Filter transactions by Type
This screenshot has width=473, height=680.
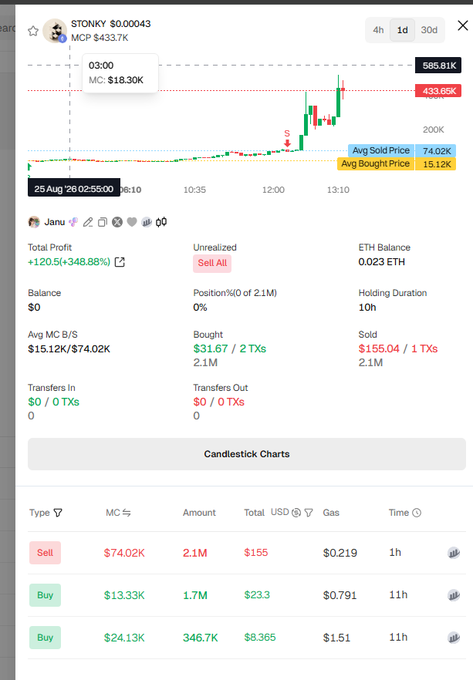click(x=58, y=513)
